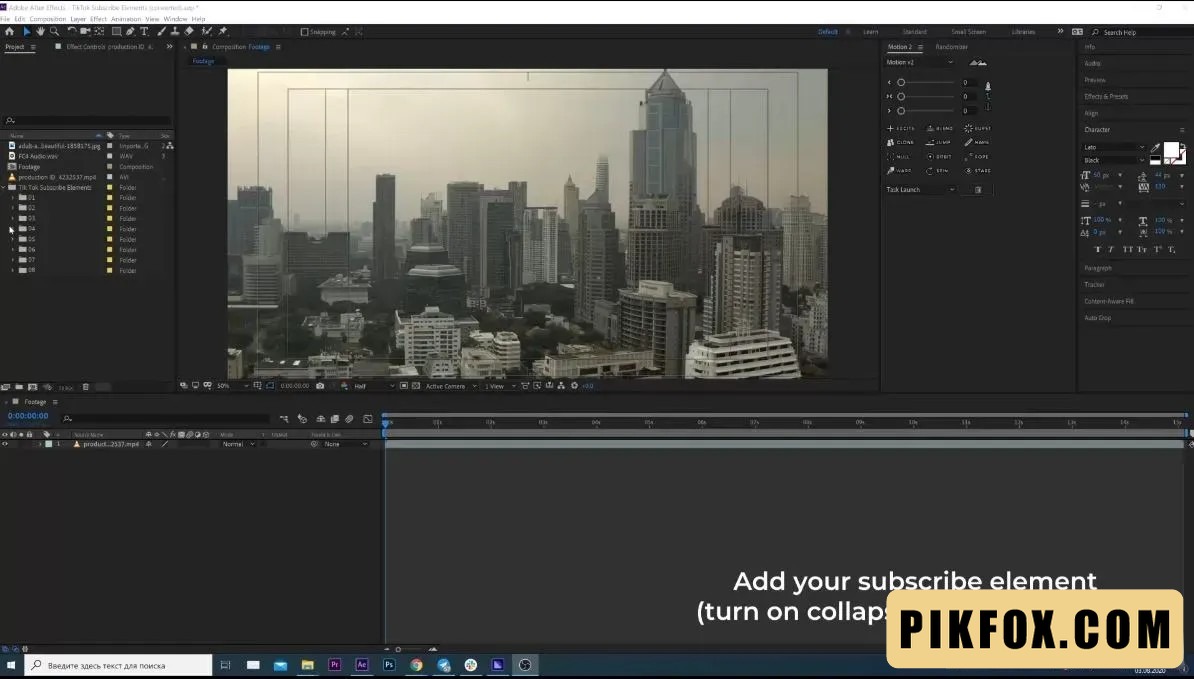1194x679 pixels.
Task: Click the Orbit button in Motion panel
Action: coord(940,157)
